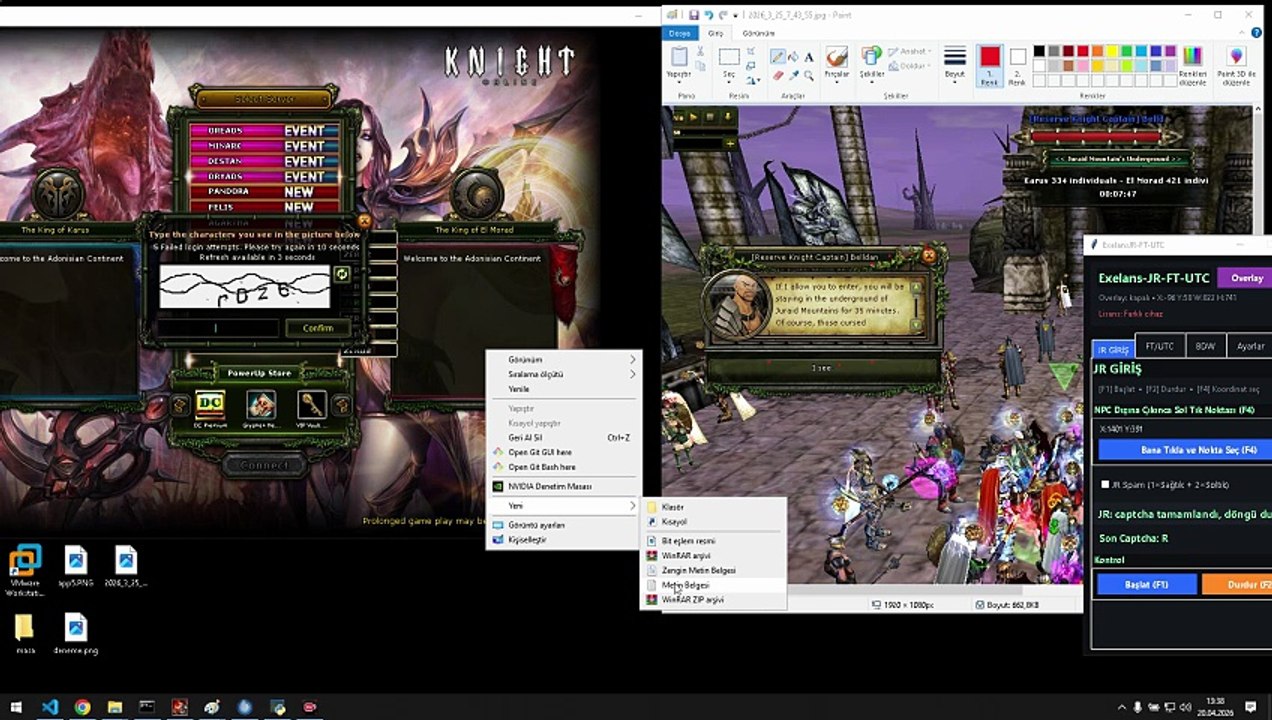
Task: Collapse the Paint ribbon with the chevron
Action: tap(1242, 33)
